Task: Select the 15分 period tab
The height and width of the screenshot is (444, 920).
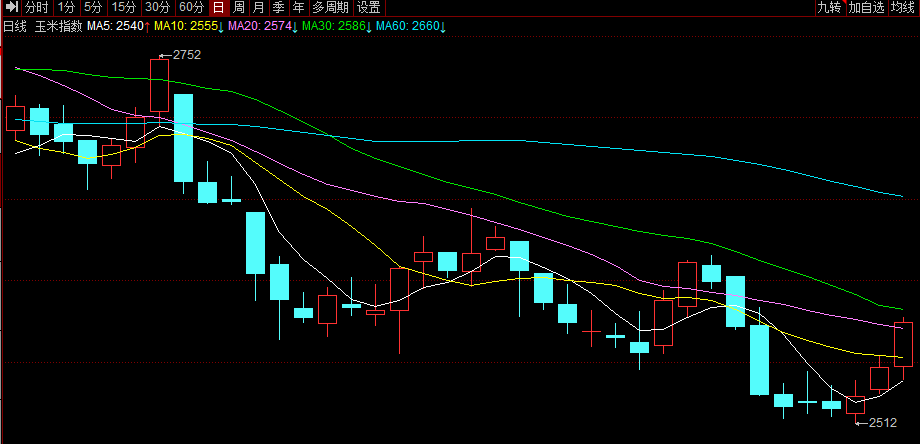Action: (124, 8)
